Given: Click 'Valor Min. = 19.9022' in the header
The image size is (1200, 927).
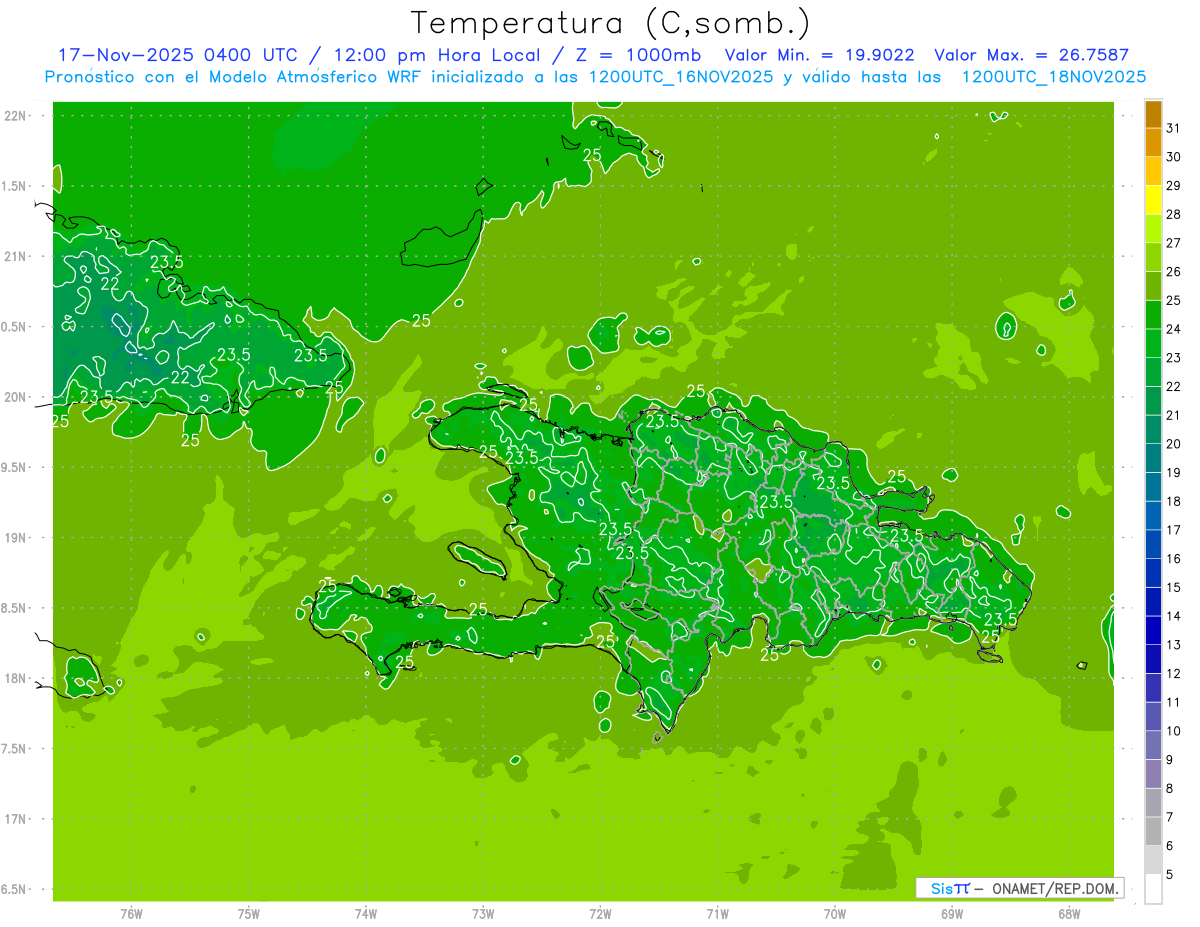Looking at the screenshot, I should [x=822, y=55].
